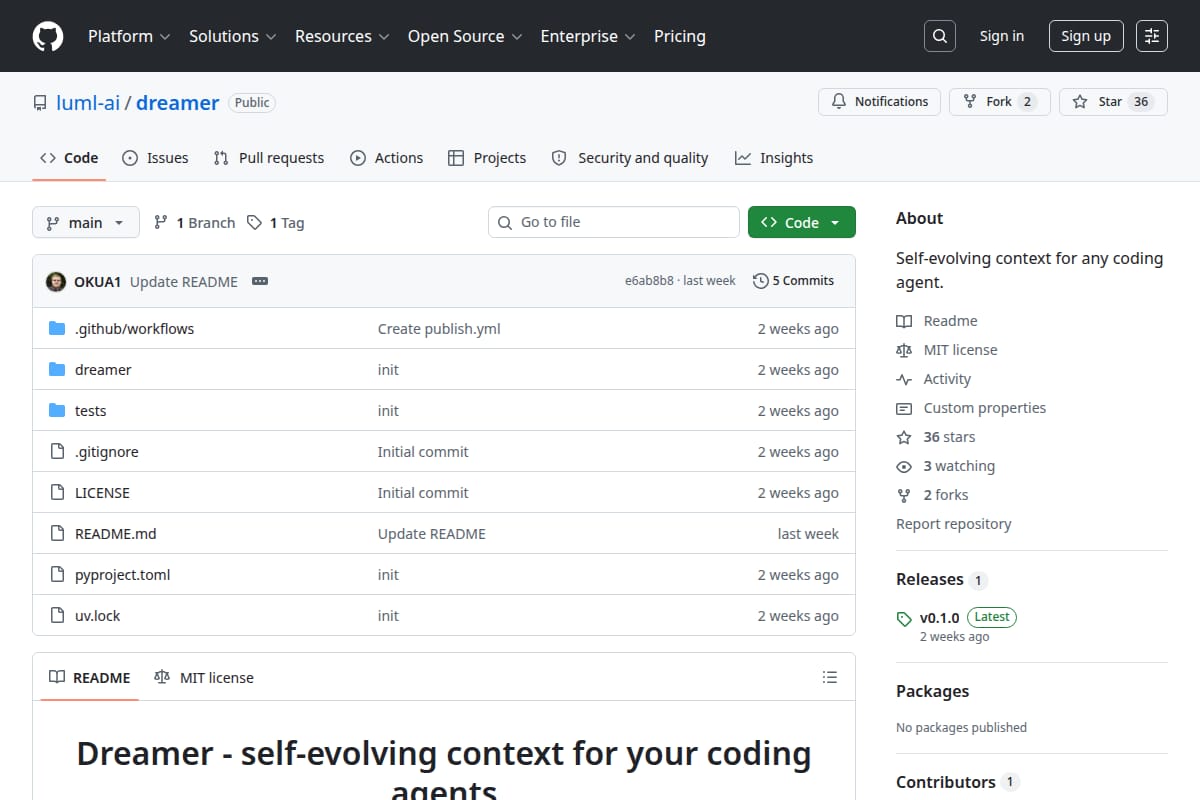Image resolution: width=1200 pixels, height=800 pixels.
Task: Click the dreamer folder icon
Action: (57, 370)
